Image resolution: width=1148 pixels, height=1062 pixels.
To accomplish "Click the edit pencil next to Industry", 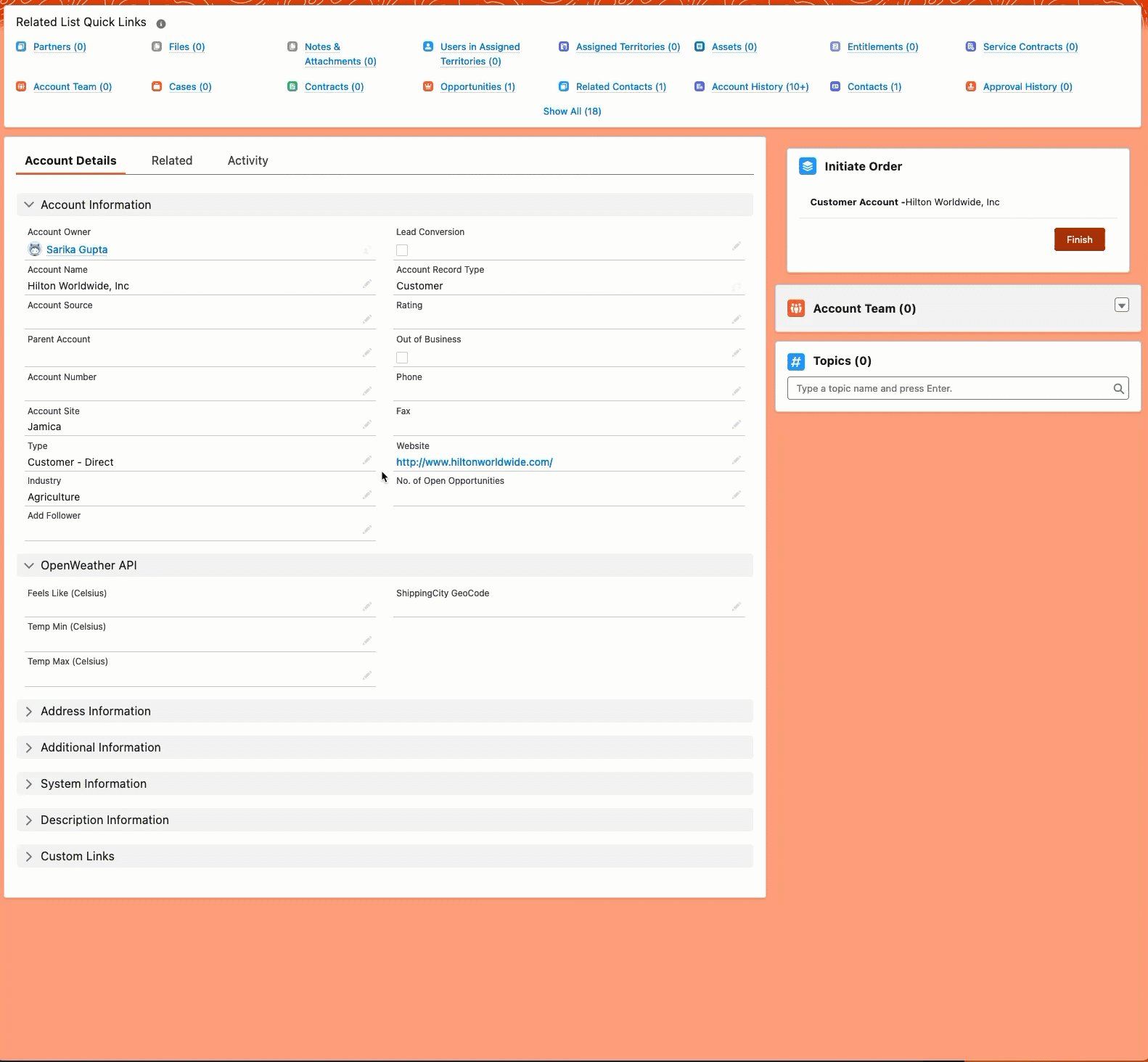I will pos(367,495).
